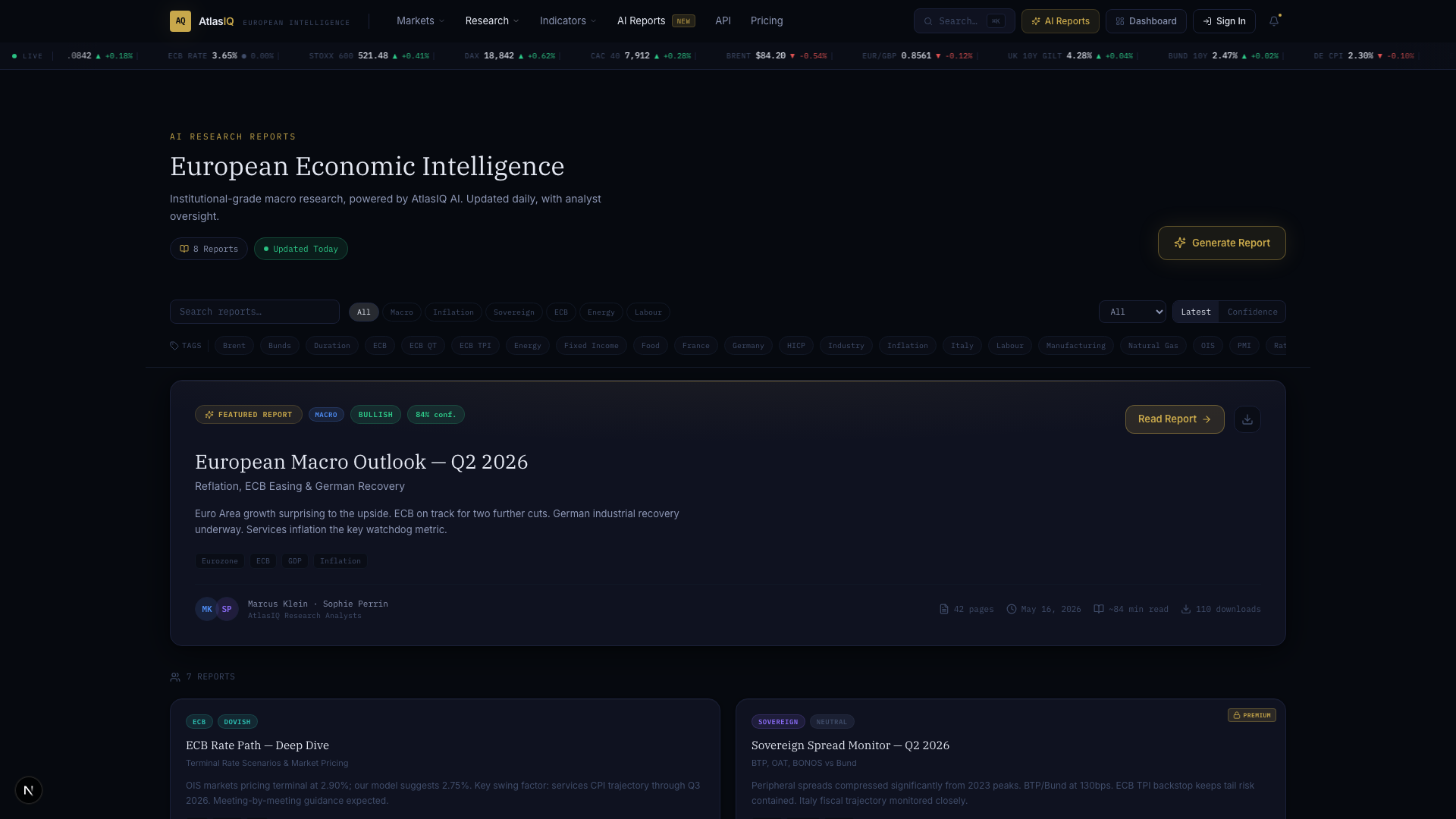Open the Dashboard button
The image size is (1456, 819).
[1146, 21]
